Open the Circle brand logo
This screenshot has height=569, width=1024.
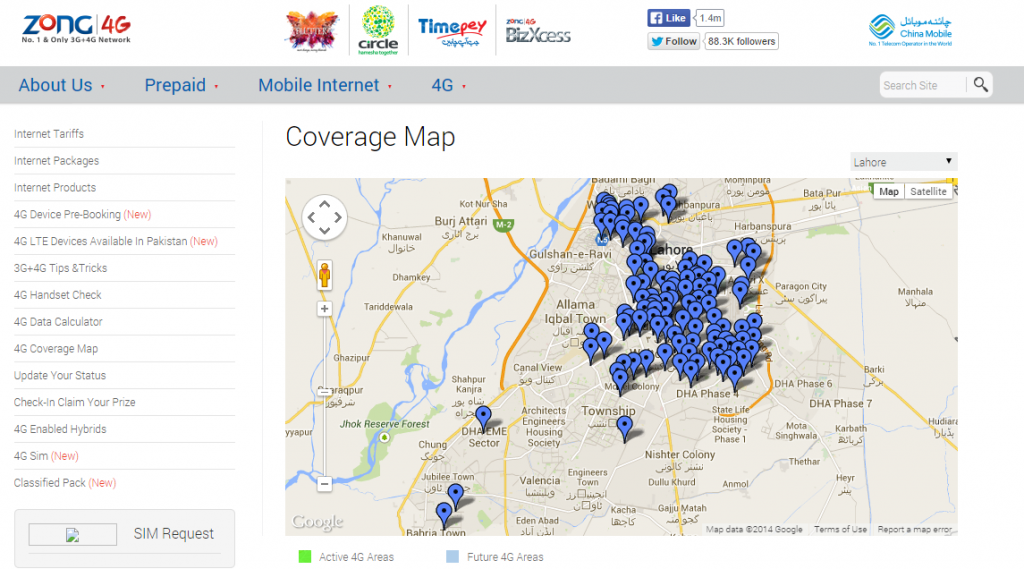[x=378, y=30]
